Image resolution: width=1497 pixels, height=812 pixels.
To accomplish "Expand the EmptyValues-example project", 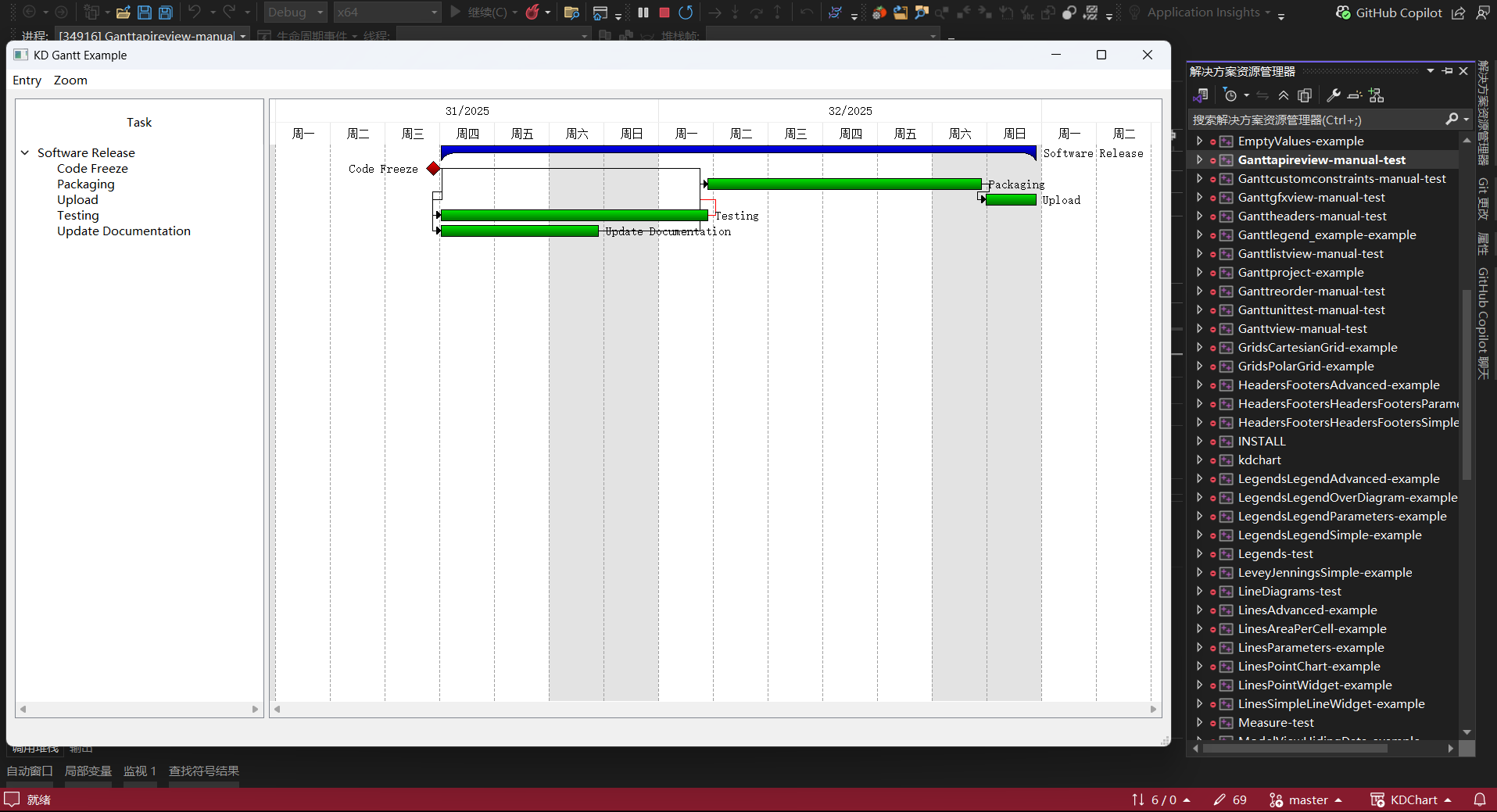I will click(1199, 141).
